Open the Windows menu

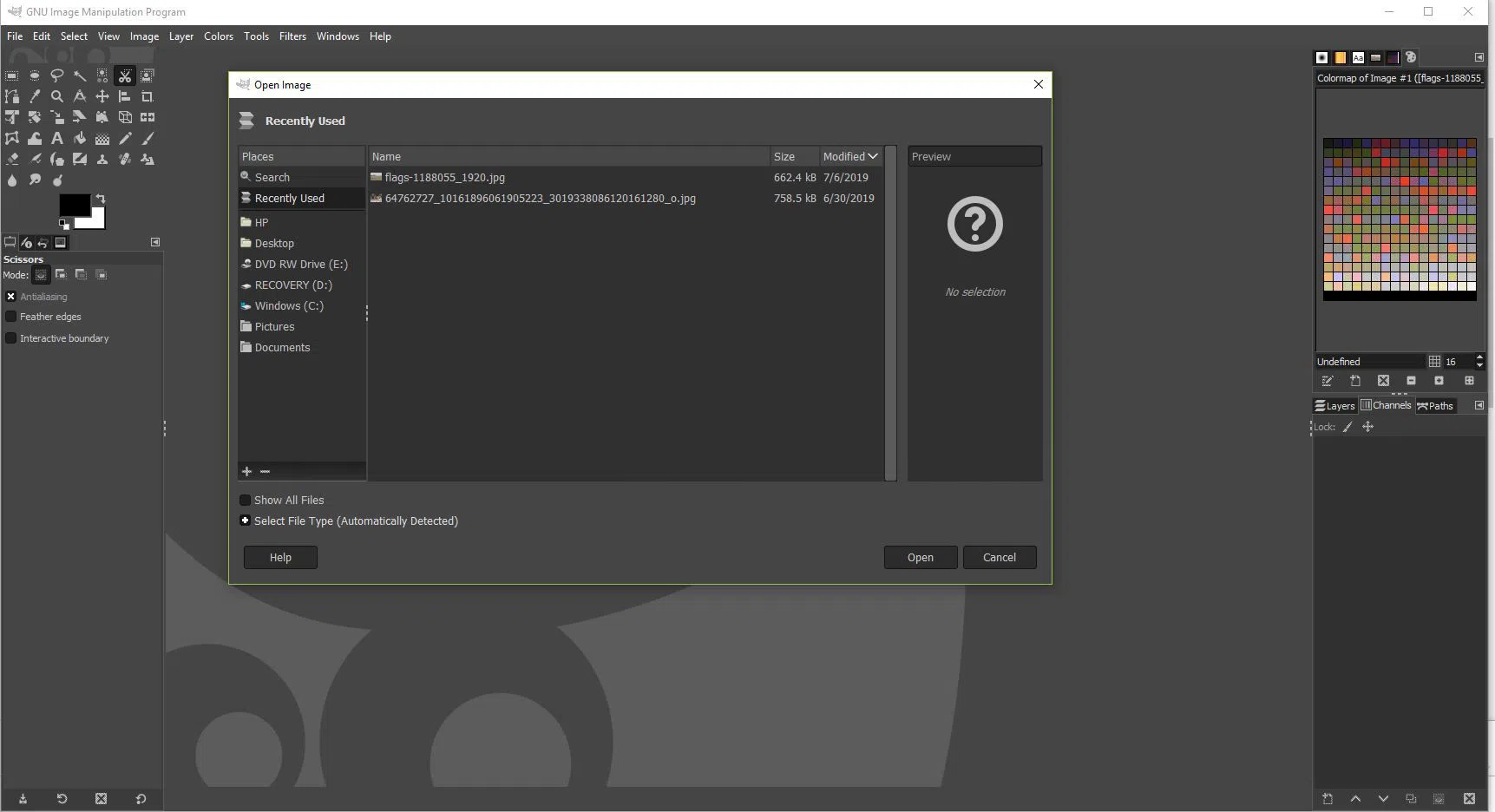[338, 36]
